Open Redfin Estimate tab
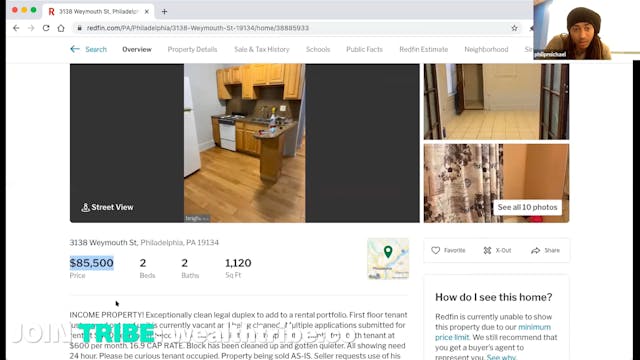This screenshot has height=360, width=640. click(423, 49)
